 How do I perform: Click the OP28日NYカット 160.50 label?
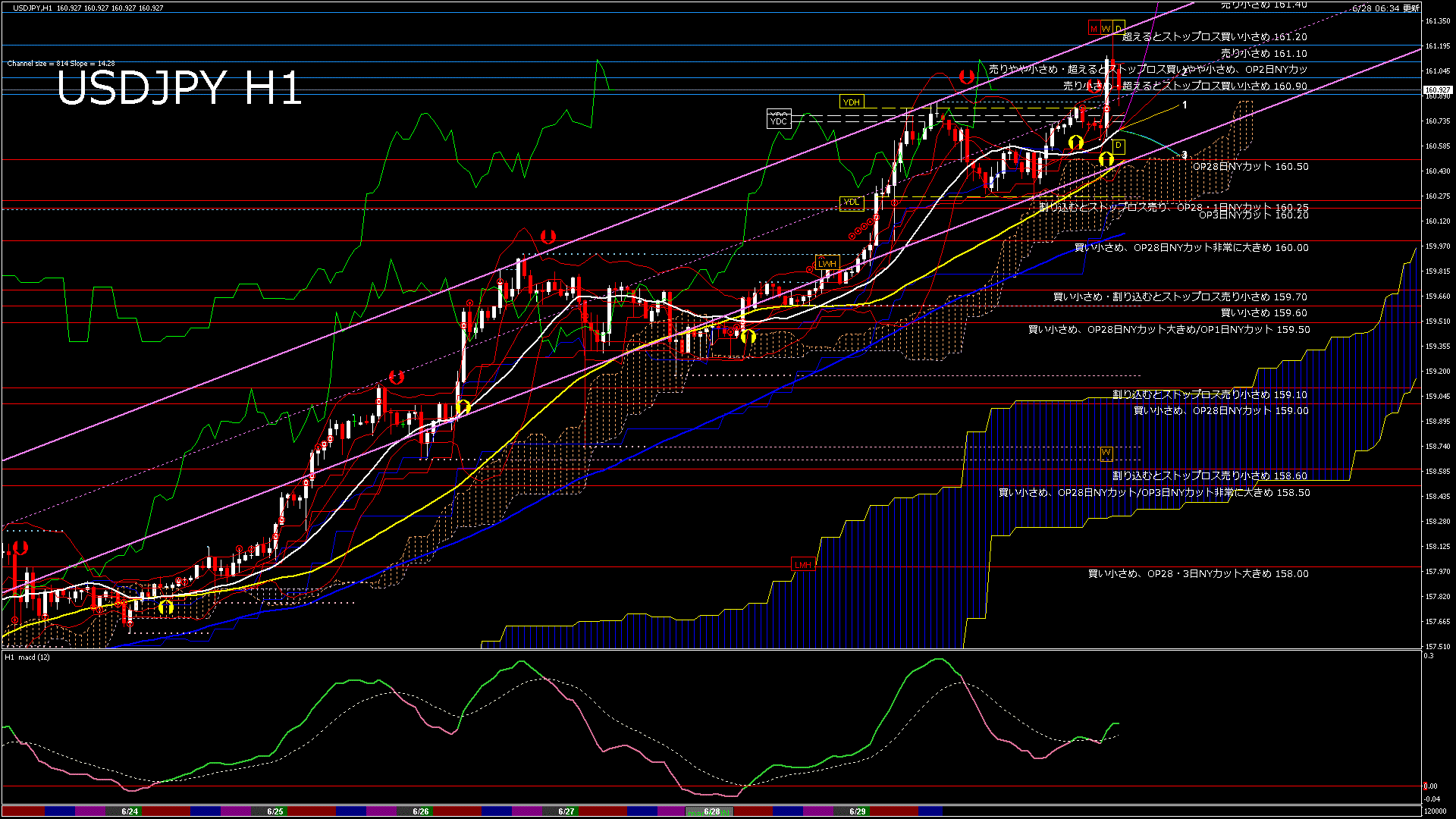pyautogui.click(x=1250, y=167)
